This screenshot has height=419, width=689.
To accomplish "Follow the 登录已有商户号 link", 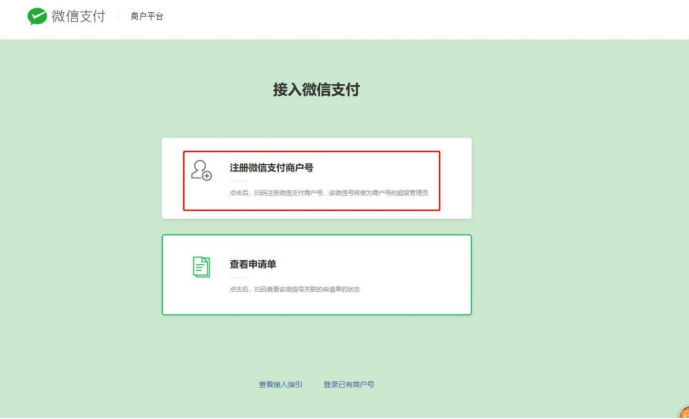I will coord(349,384).
